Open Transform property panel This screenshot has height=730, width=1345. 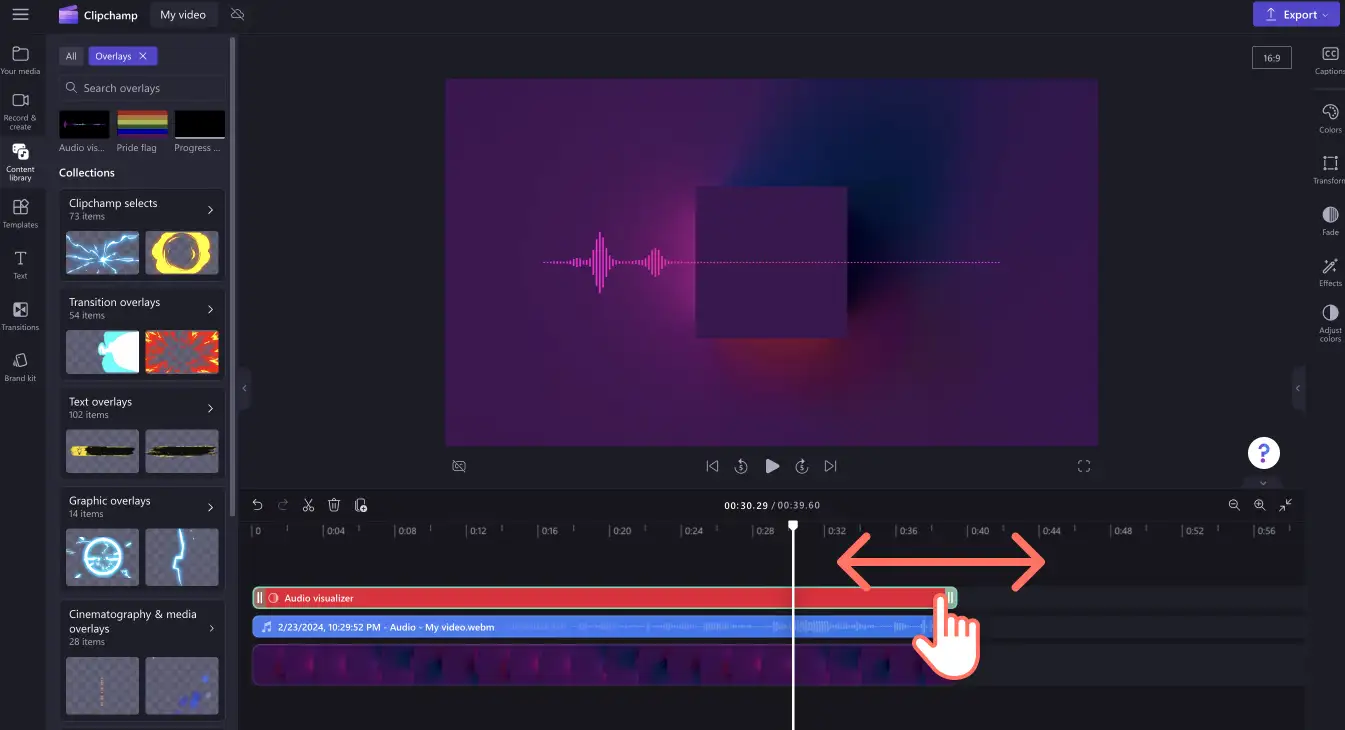pos(1330,169)
